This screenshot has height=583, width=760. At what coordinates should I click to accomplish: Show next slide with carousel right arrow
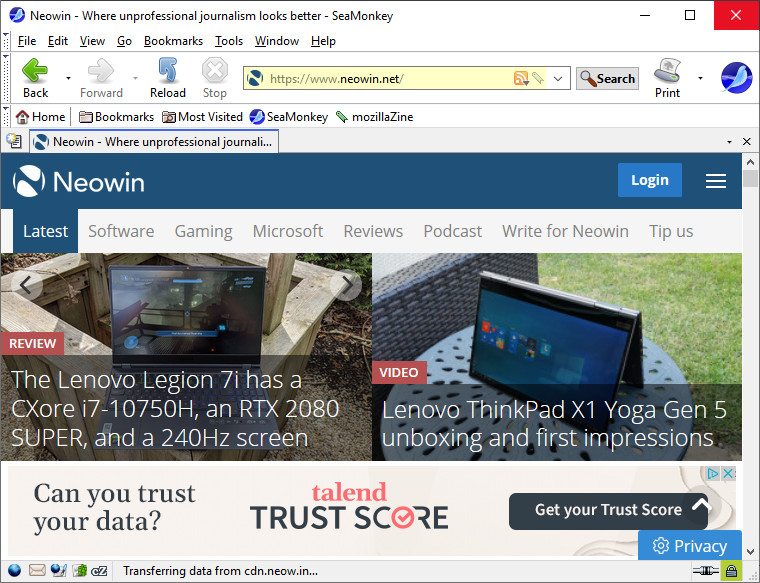click(x=346, y=285)
